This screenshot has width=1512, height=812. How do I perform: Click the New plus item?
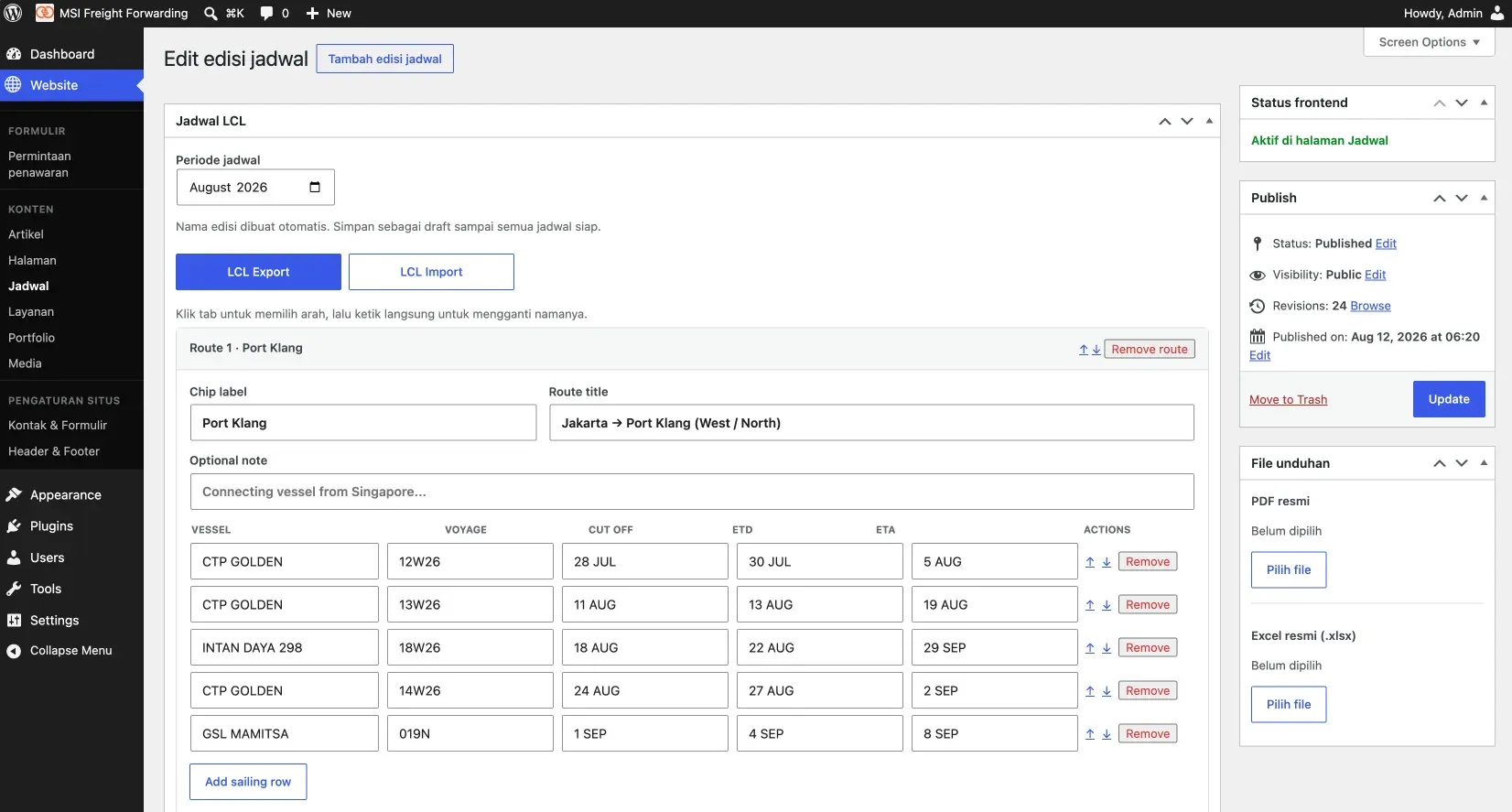329,13
